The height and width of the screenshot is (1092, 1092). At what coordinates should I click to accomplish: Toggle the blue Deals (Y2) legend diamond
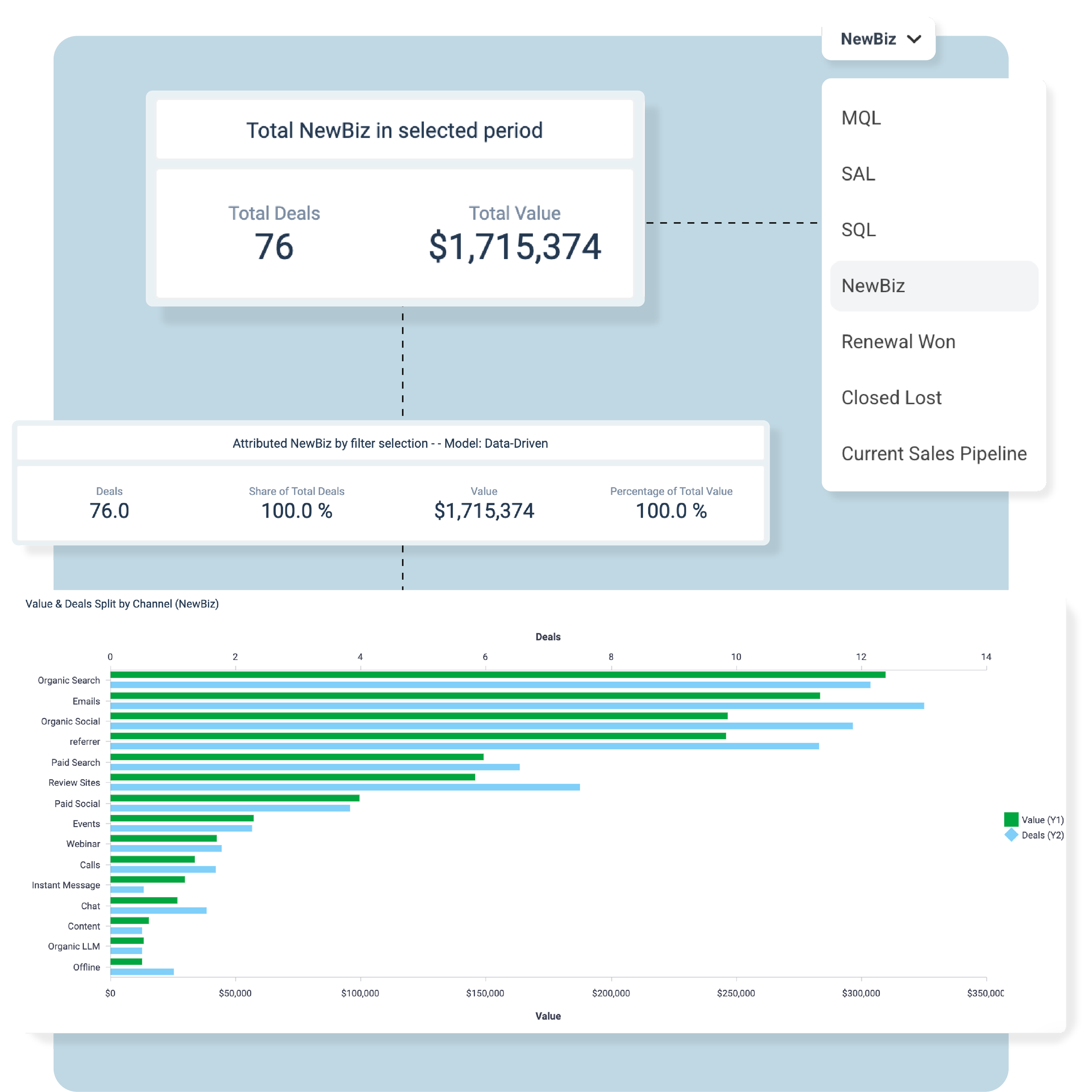(x=1011, y=835)
